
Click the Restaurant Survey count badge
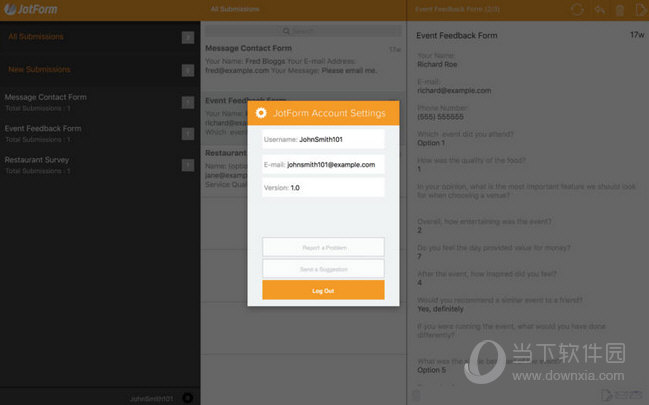tap(188, 165)
